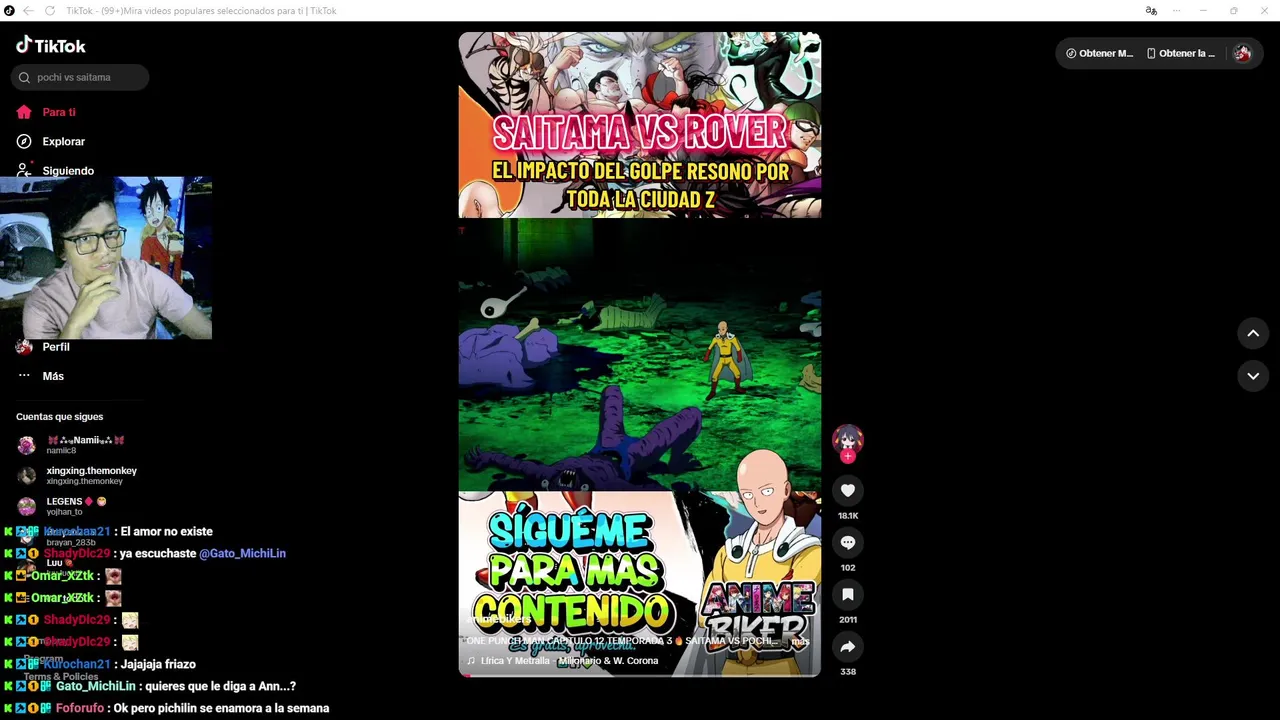Click the 338 shares count

point(848,672)
